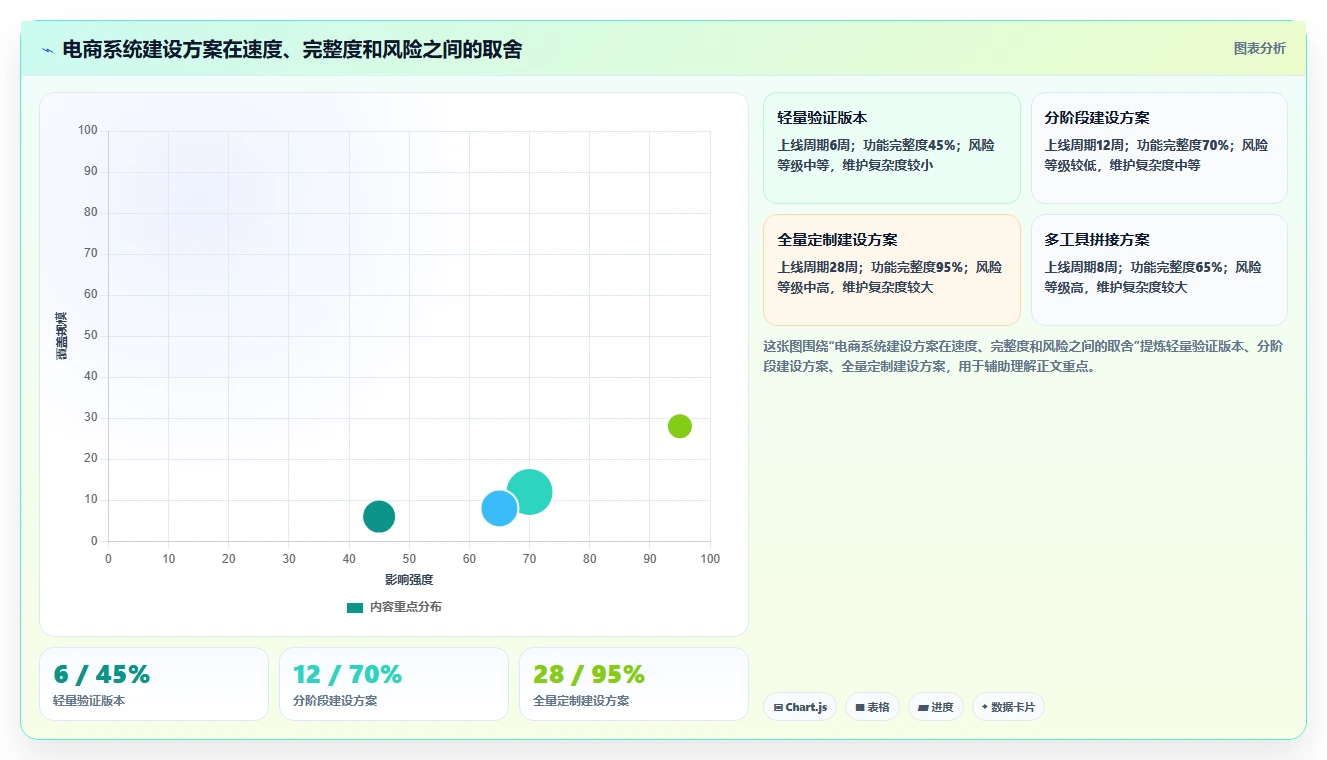Screen dimensions: 1327x760
Task: Click the 数据卡片 tag chip
Action: [x=1008, y=707]
